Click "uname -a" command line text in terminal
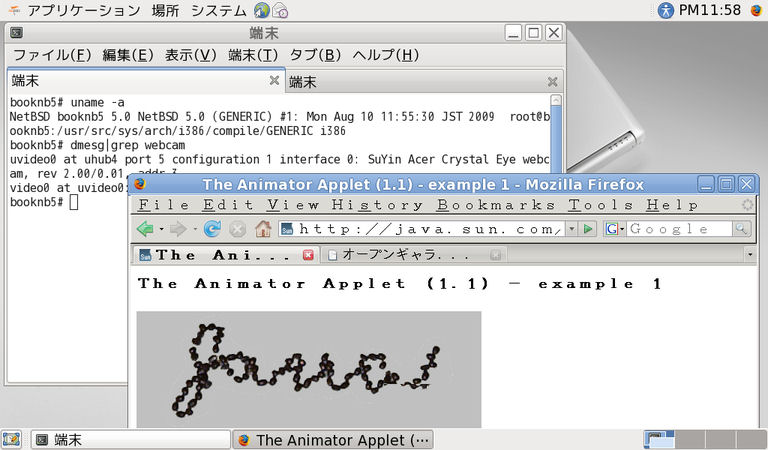The height and width of the screenshot is (450, 768). point(97,102)
